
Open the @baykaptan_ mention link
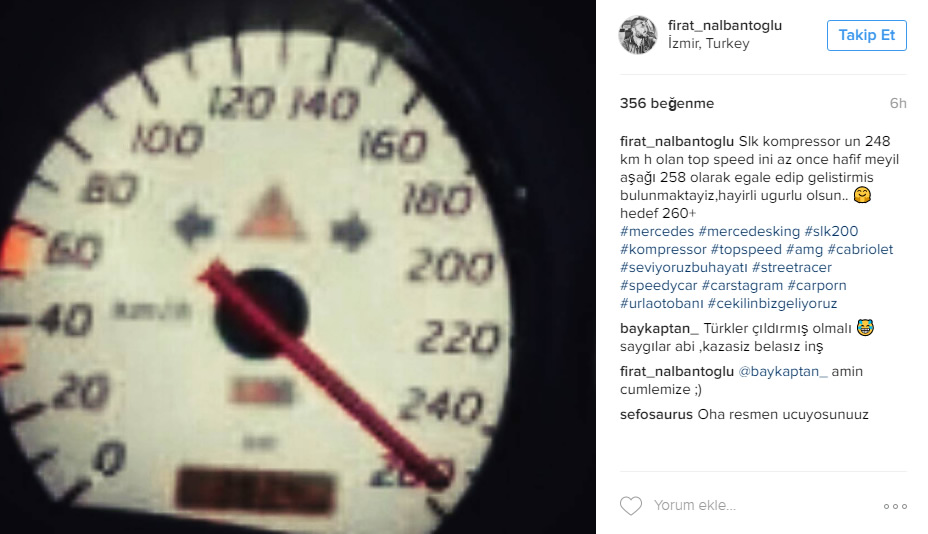pyautogui.click(x=782, y=372)
